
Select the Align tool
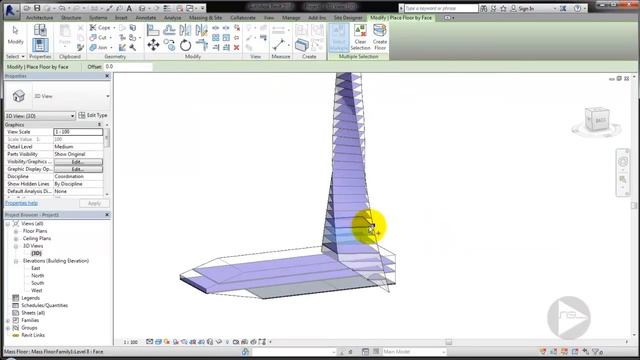pyautogui.click(x=153, y=30)
